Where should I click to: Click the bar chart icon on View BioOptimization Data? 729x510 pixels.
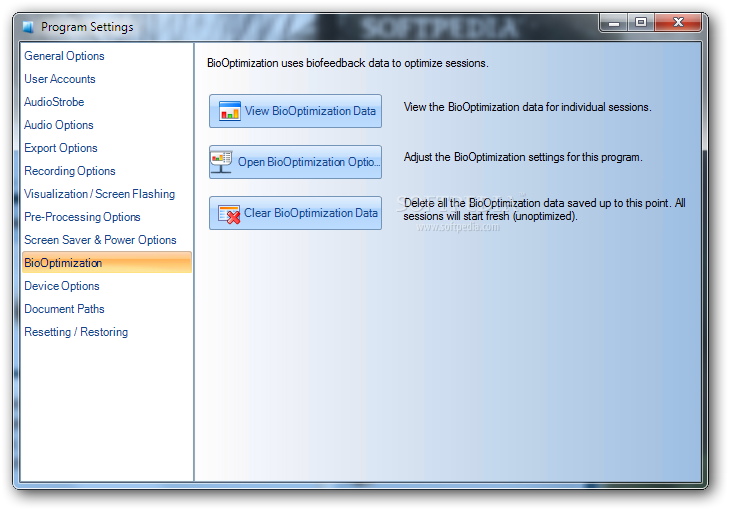(x=229, y=111)
